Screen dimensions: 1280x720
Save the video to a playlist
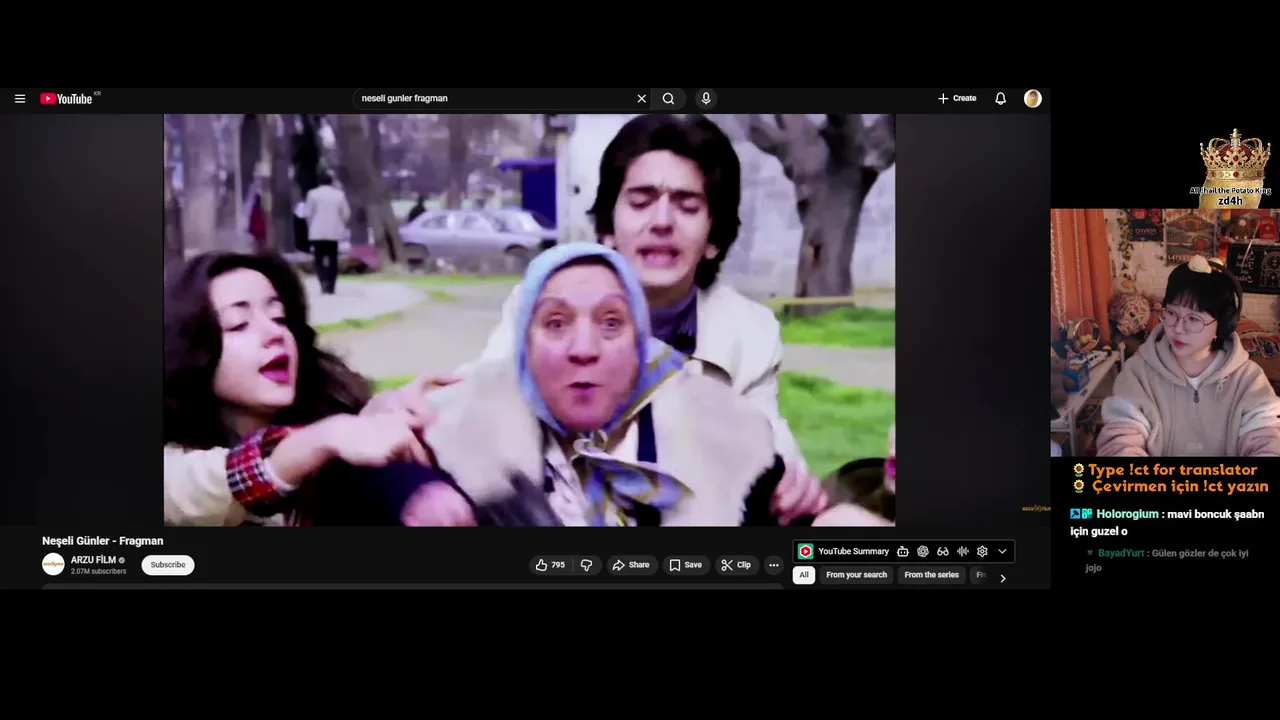coord(686,565)
